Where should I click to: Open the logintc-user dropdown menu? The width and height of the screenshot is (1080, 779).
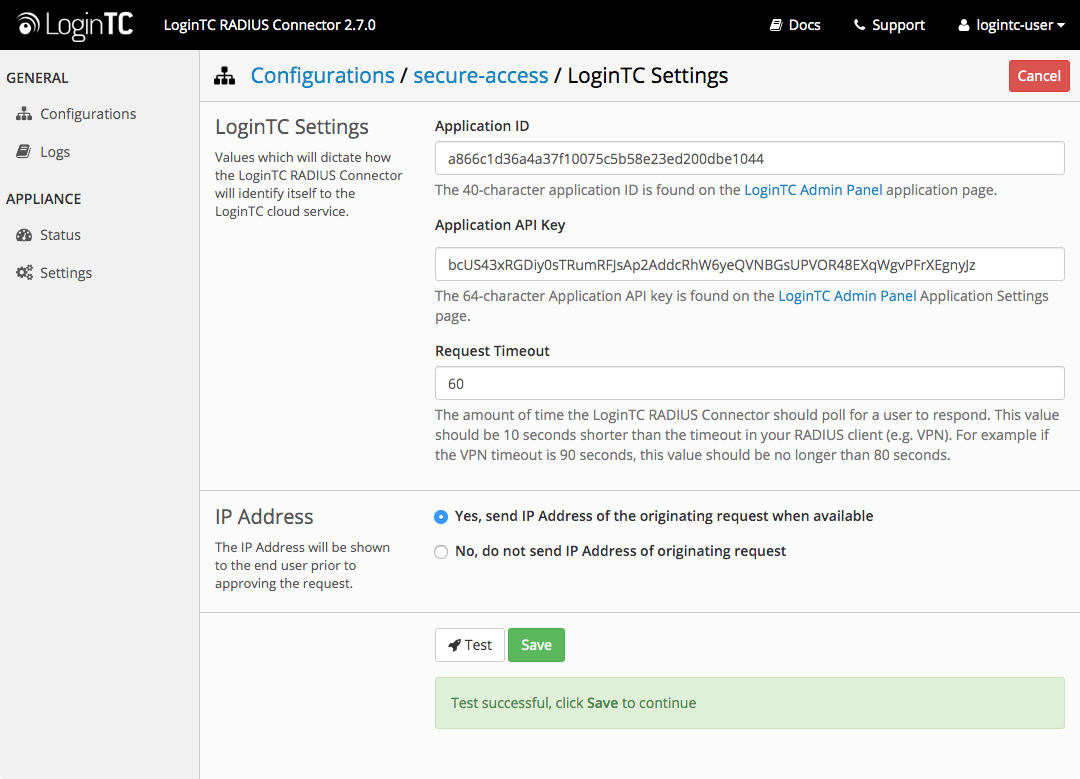[1011, 25]
